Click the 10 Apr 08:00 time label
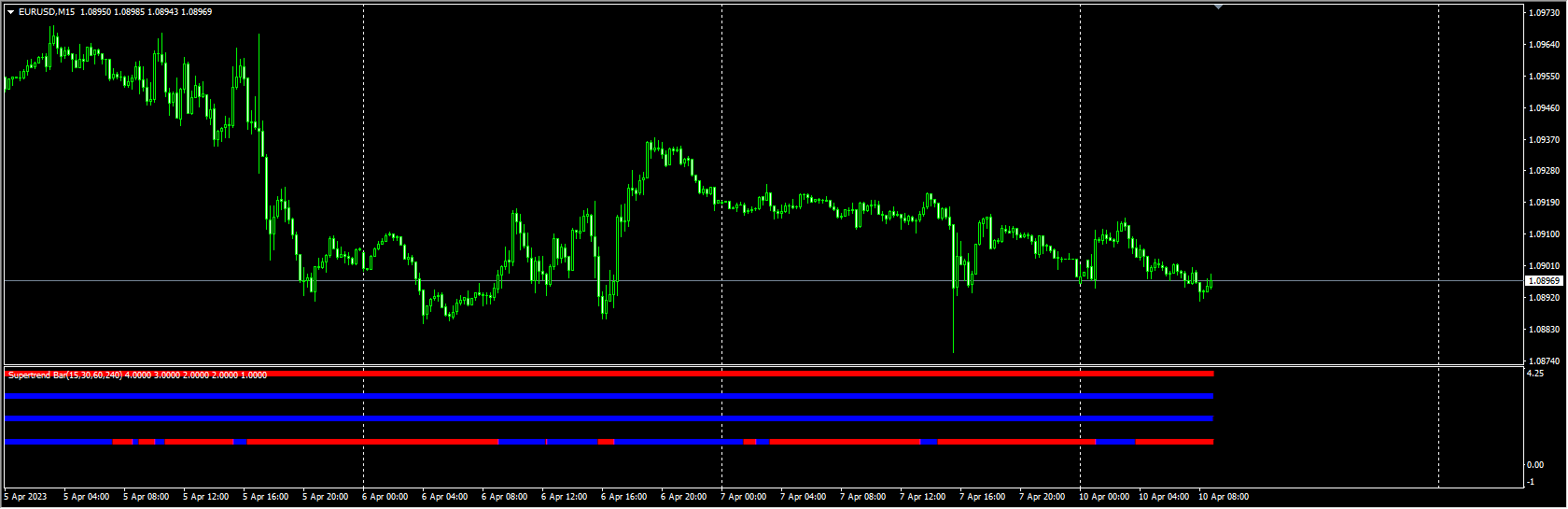The image size is (1568, 509). coord(1223,497)
